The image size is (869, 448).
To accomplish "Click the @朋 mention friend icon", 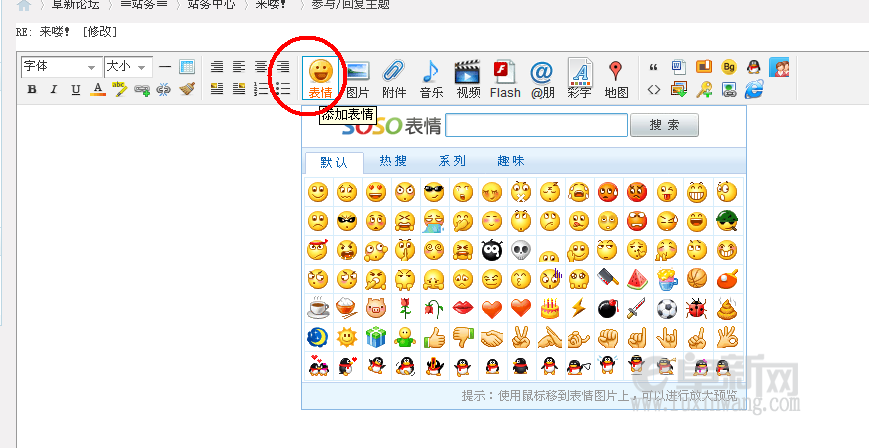I will point(542,78).
